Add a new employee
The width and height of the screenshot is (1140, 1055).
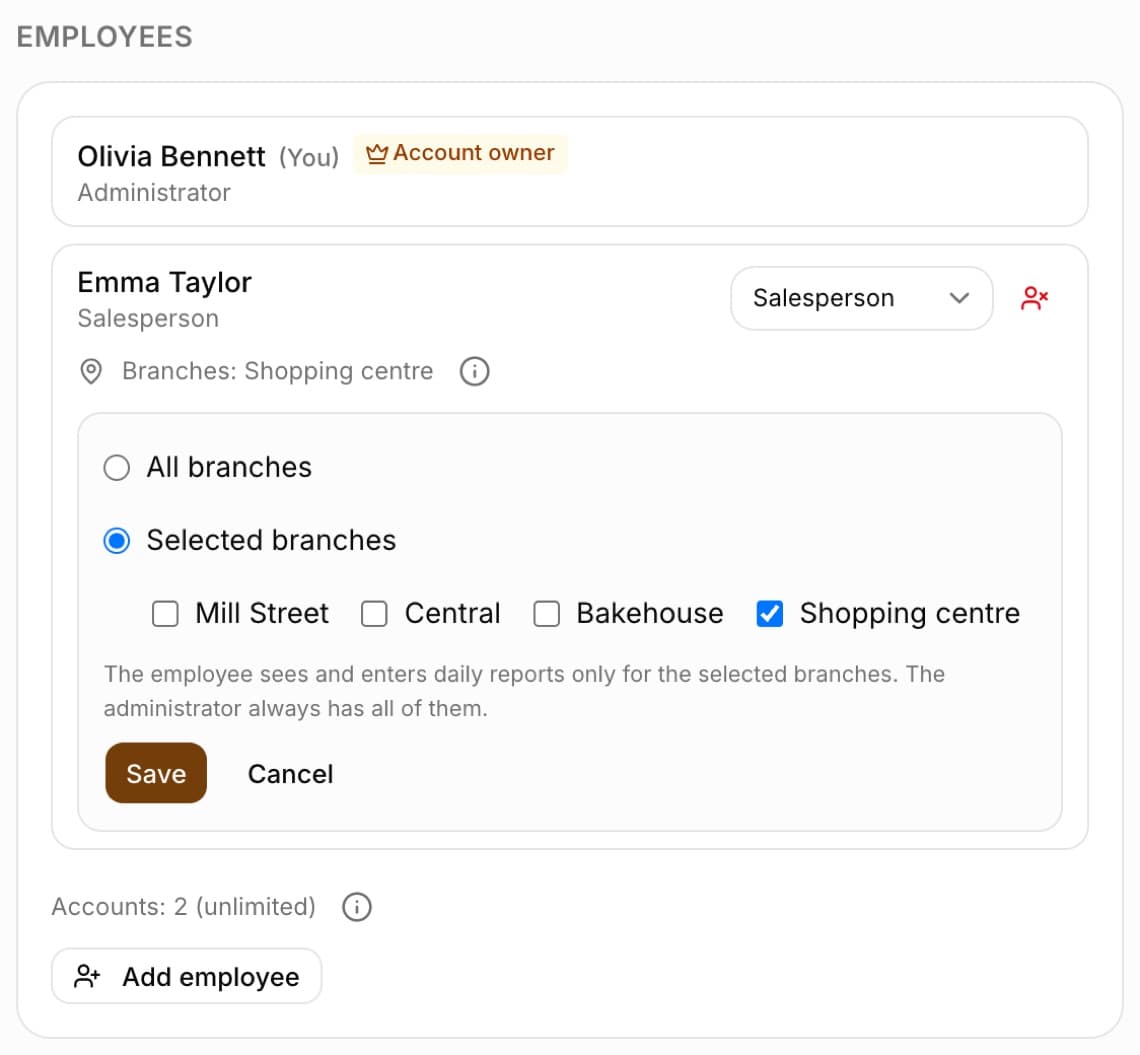(187, 976)
